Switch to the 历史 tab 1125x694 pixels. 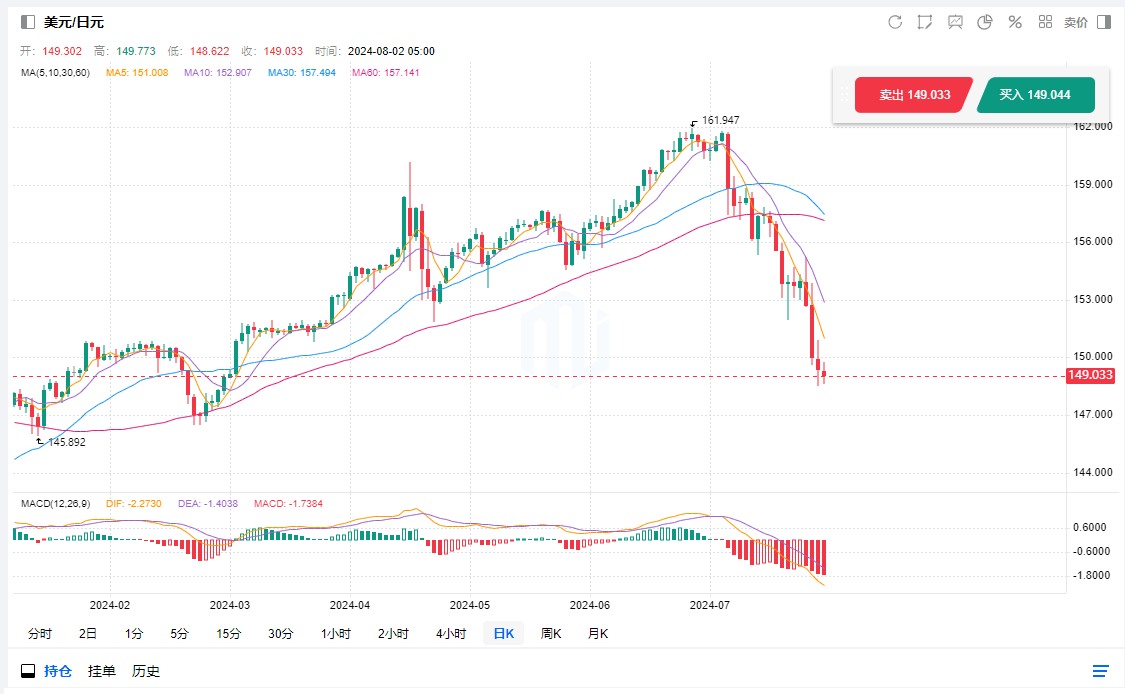pyautogui.click(x=146, y=671)
